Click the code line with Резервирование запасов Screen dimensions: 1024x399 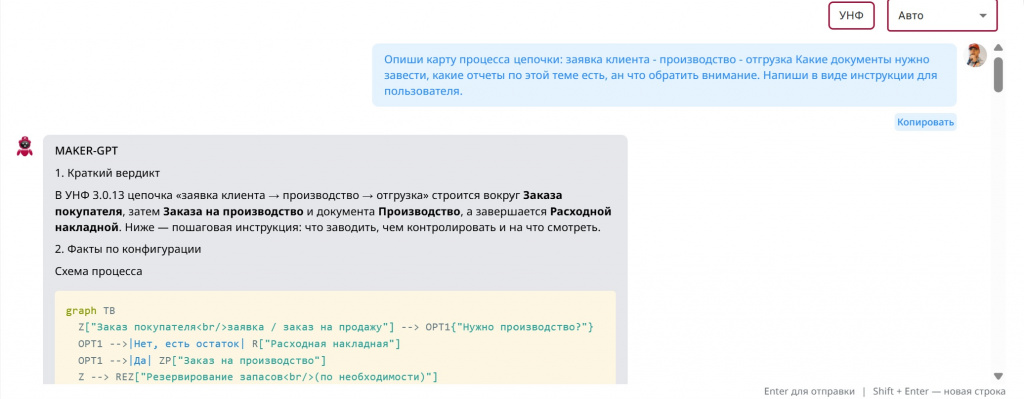point(257,377)
